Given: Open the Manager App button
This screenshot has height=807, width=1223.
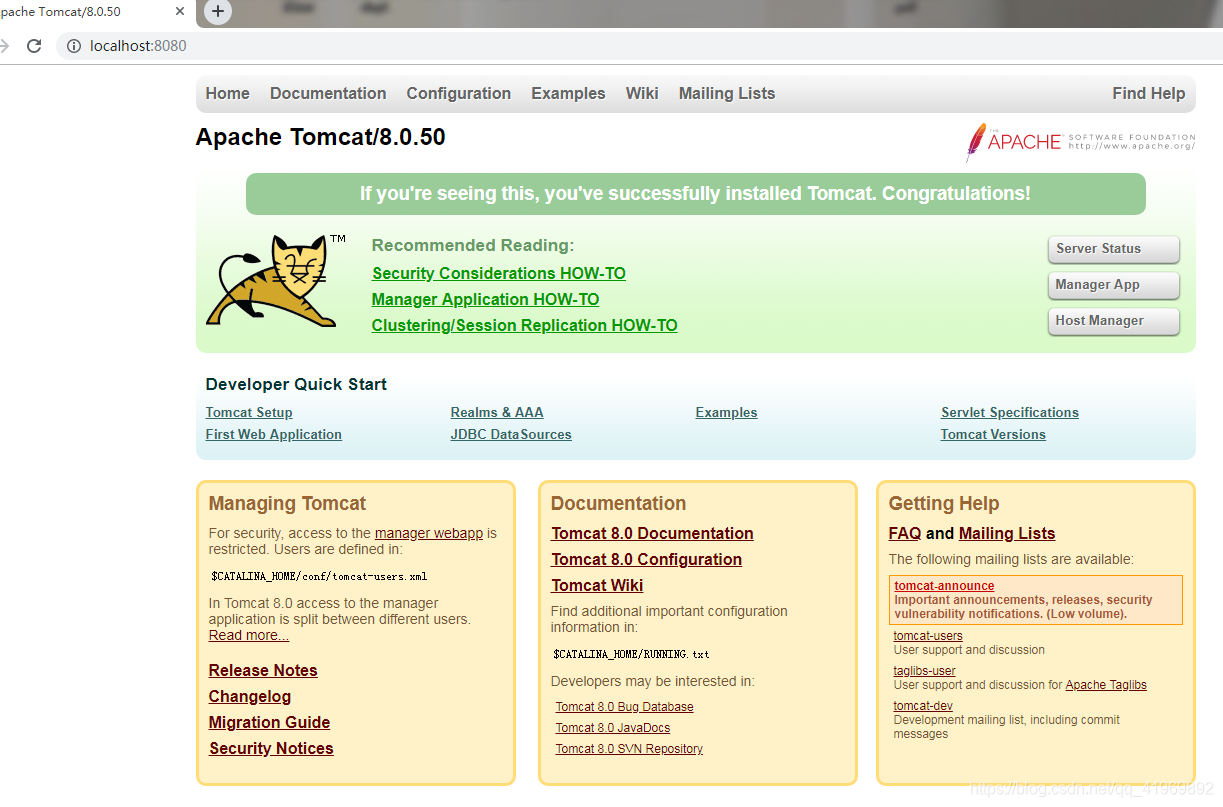Looking at the screenshot, I should coord(1113,285).
